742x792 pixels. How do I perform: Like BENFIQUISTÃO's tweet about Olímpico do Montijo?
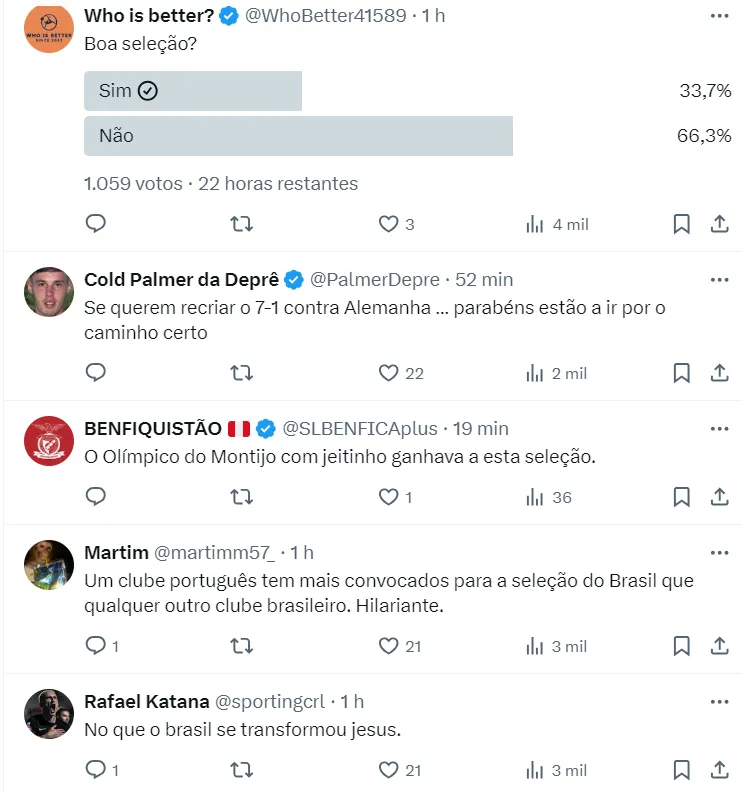point(389,497)
